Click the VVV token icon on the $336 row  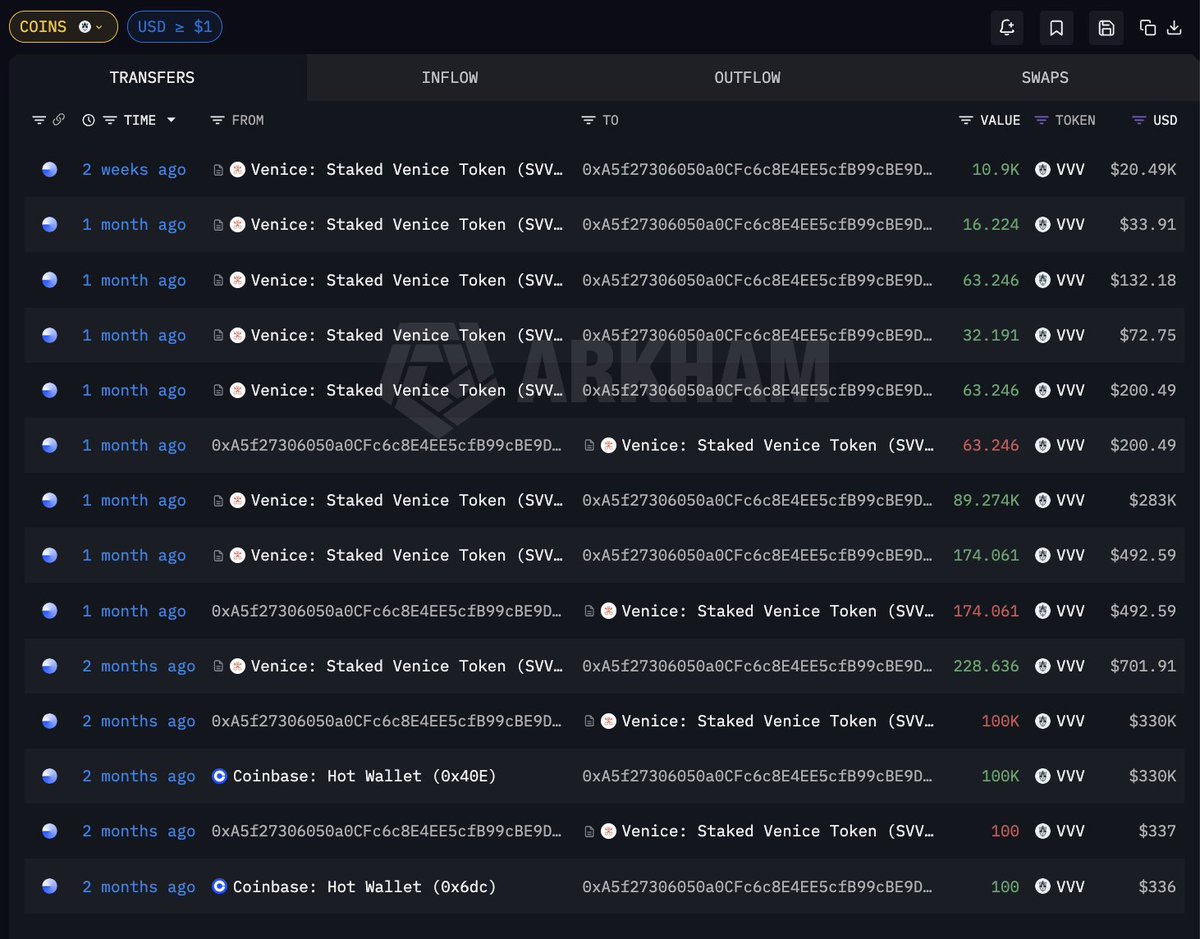tap(1043, 887)
